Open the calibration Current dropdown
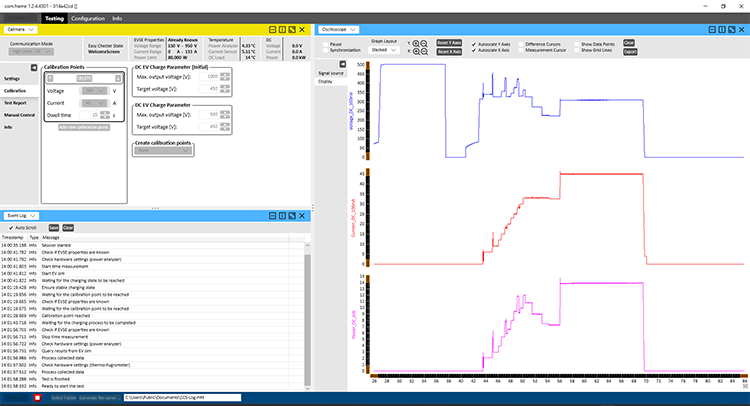Image resolution: width=750 pixels, height=406 pixels. [x=94, y=103]
